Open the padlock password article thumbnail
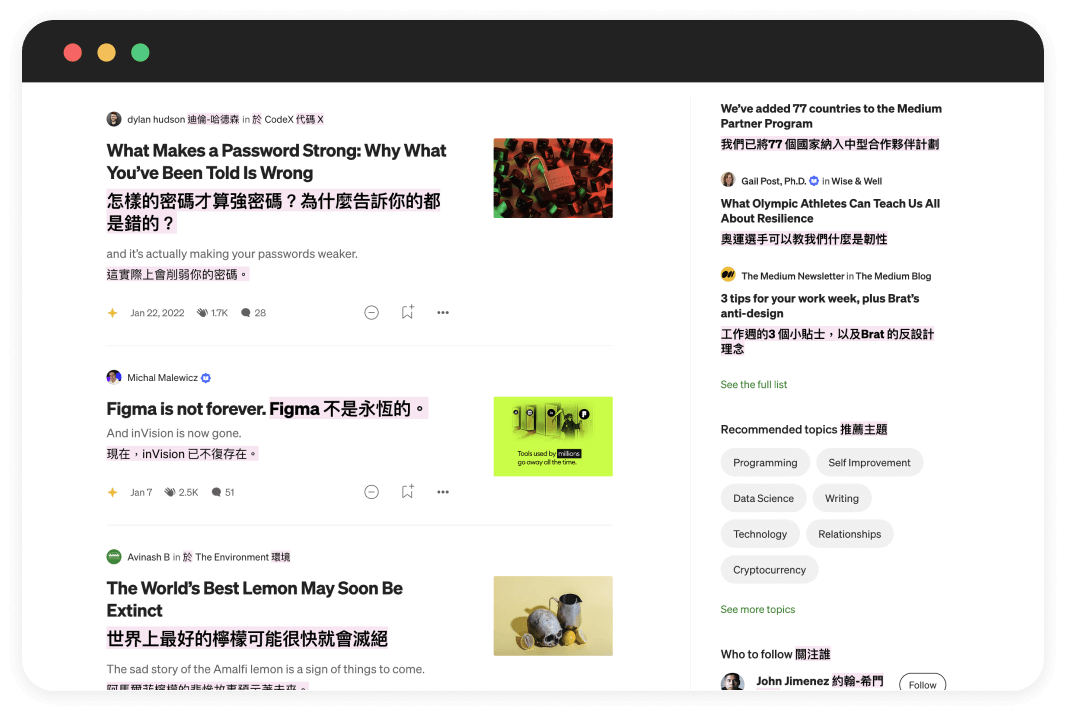 coord(553,178)
